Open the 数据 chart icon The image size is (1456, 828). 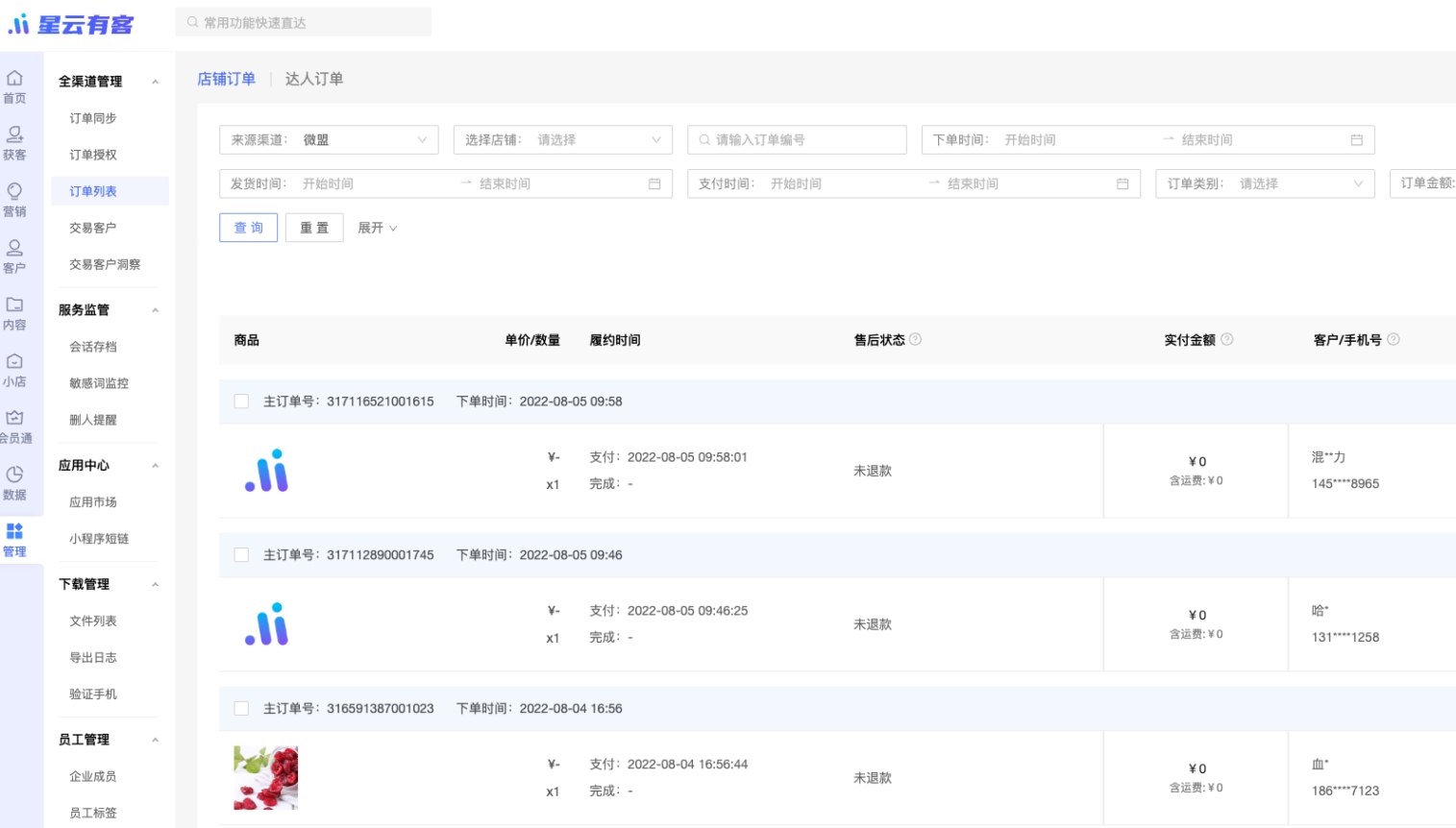click(14, 475)
